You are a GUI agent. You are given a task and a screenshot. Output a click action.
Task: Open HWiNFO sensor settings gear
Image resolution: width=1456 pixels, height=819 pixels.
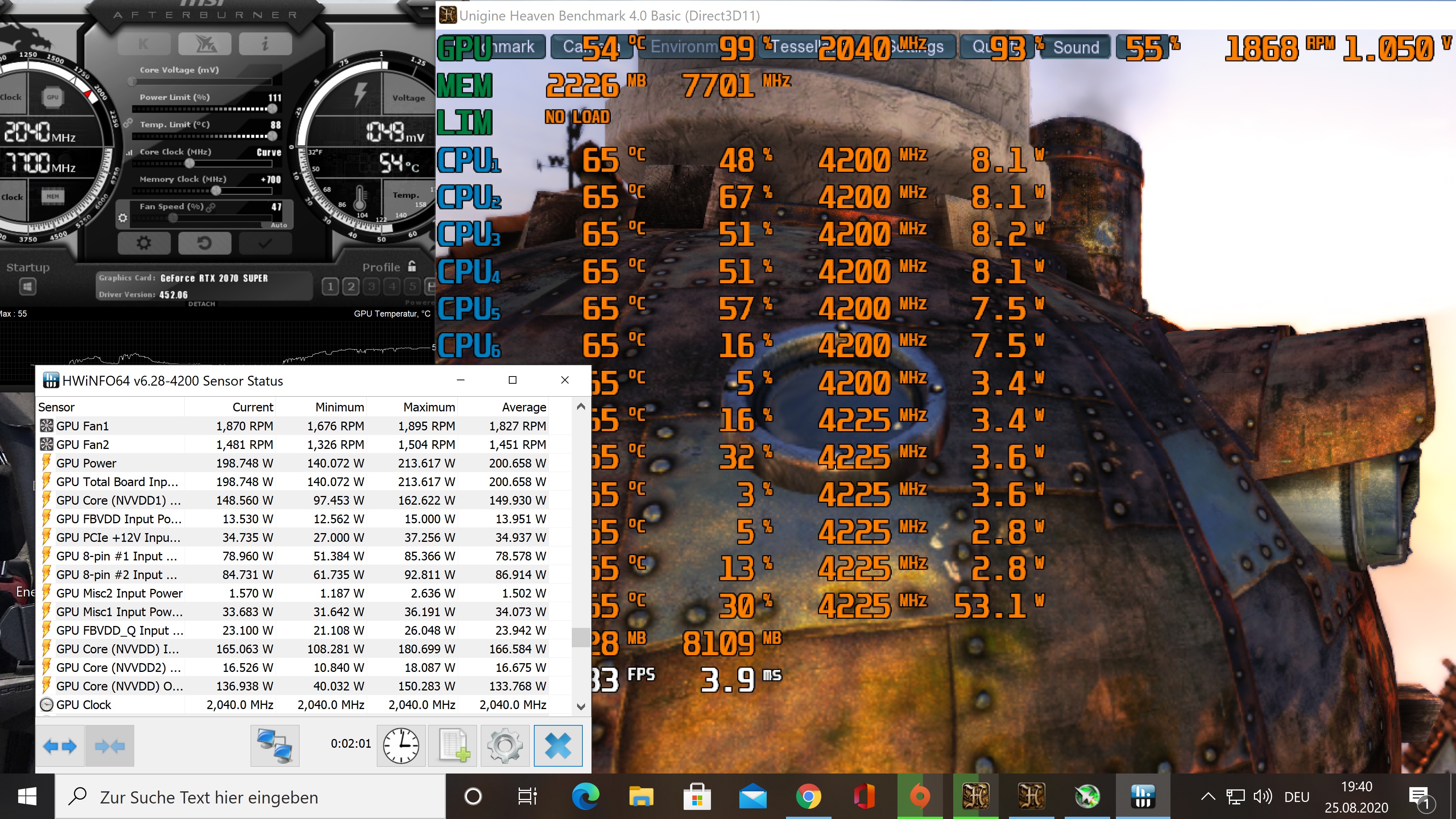pos(505,745)
